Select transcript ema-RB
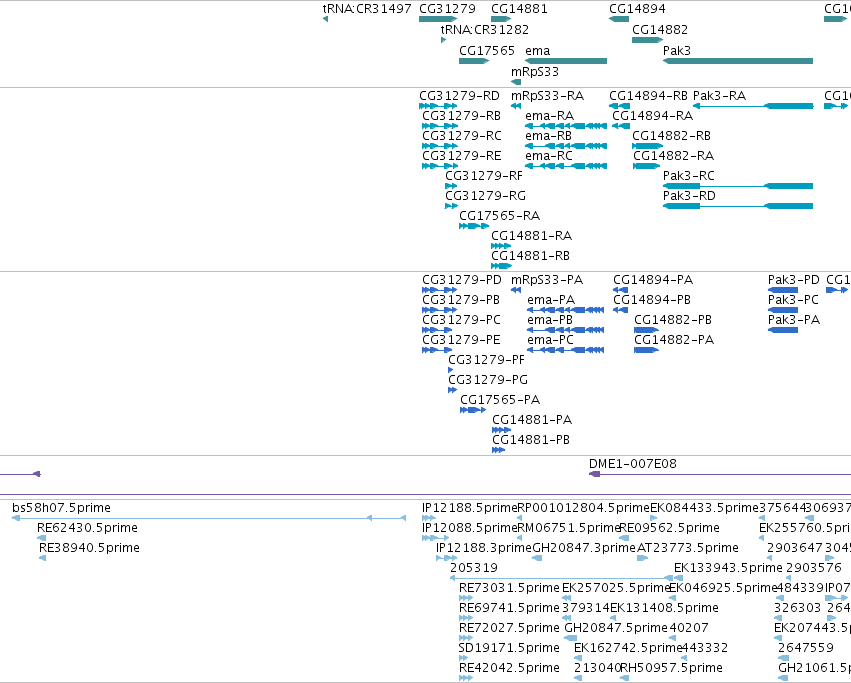 click(549, 136)
